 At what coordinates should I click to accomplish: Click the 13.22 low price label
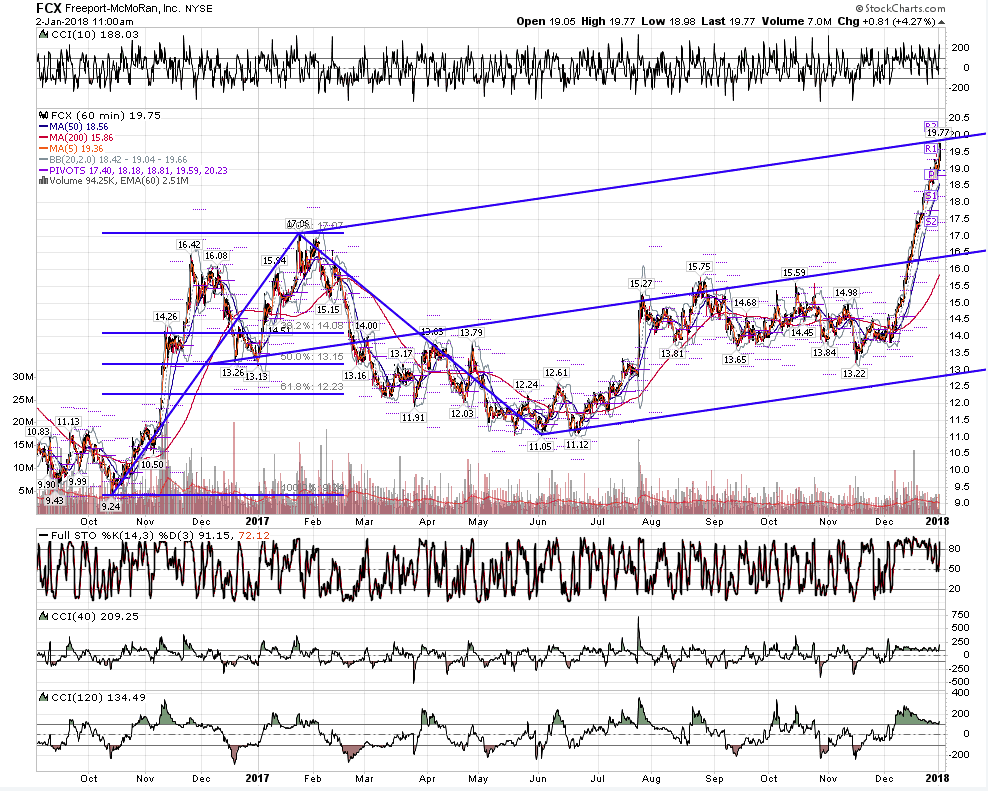[x=854, y=373]
